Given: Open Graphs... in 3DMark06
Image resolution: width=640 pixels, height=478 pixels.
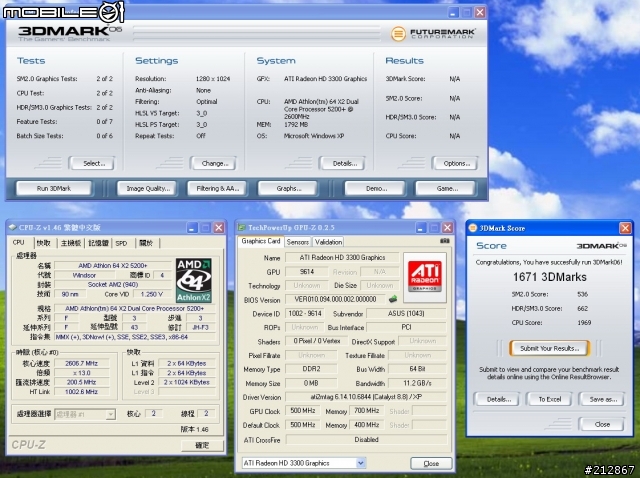Looking at the screenshot, I should point(288,189).
